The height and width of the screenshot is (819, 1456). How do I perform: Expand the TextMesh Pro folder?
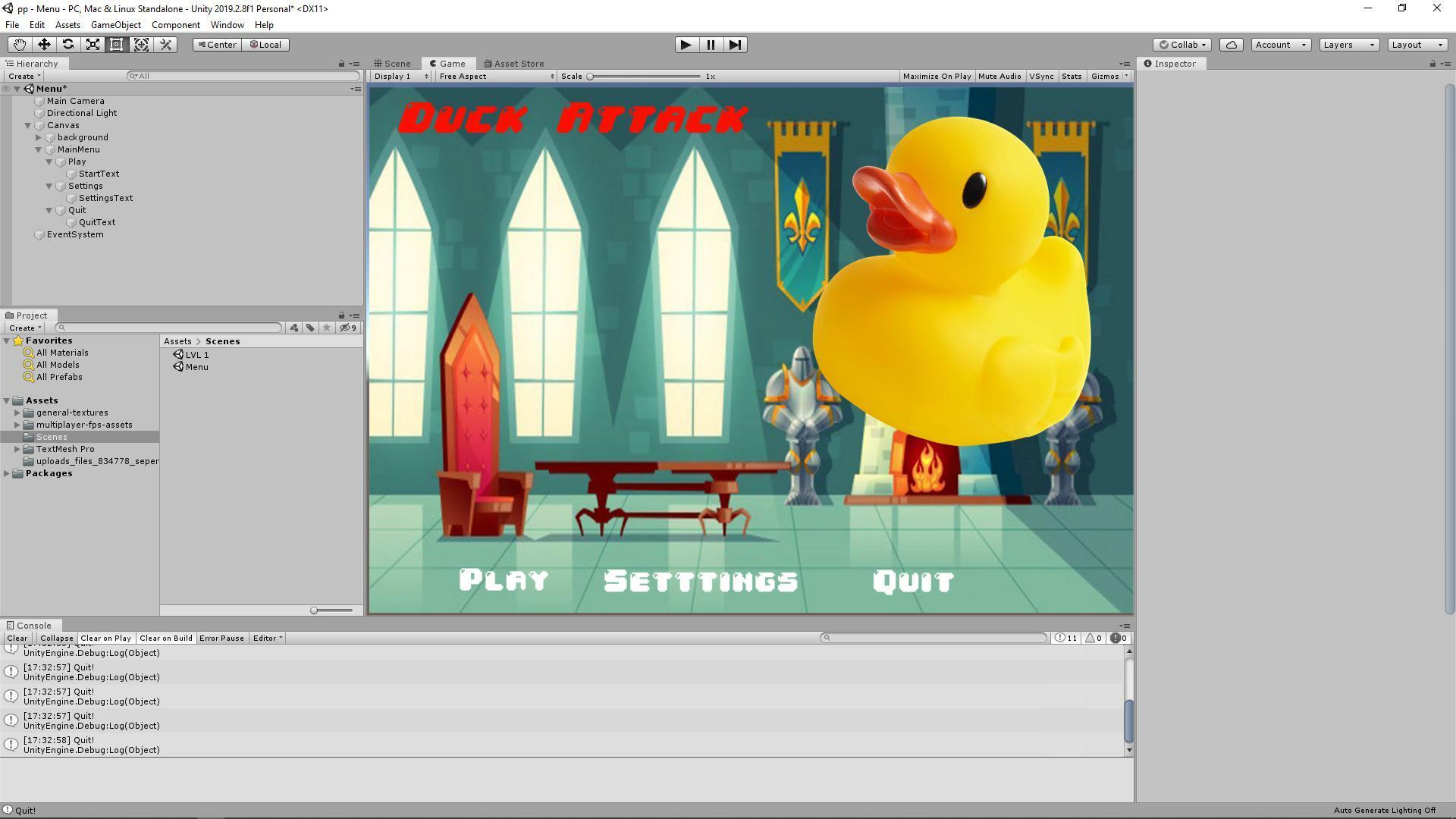click(17, 450)
